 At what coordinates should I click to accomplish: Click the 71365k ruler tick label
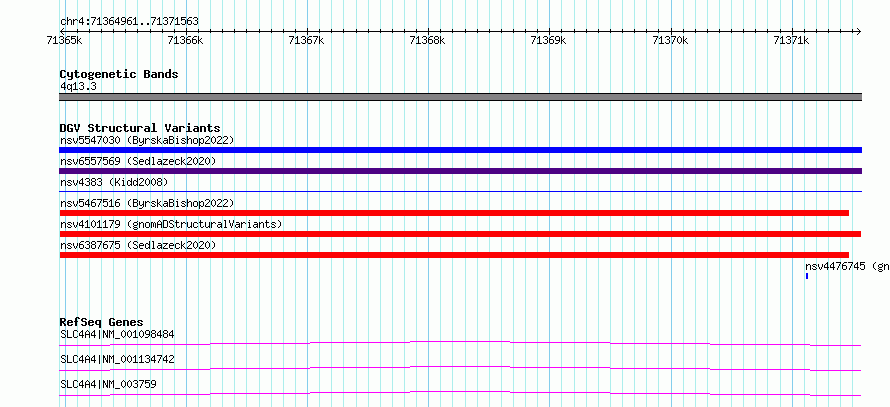(x=65, y=41)
